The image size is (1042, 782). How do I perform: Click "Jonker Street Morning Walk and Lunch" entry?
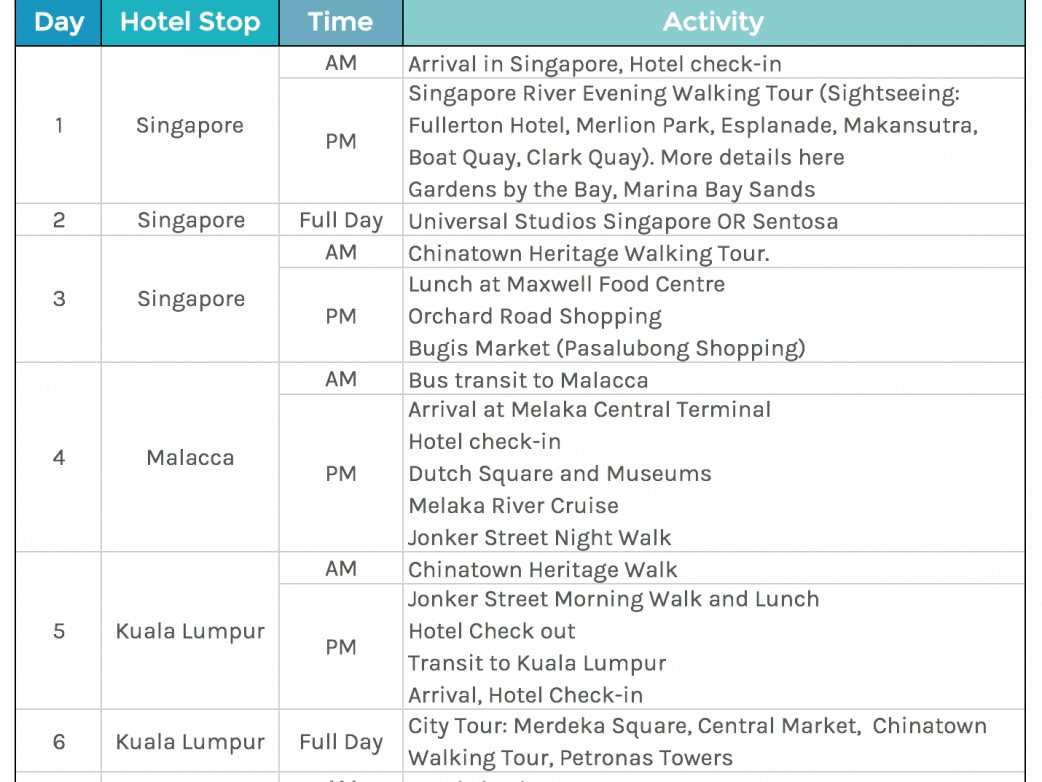tap(614, 600)
